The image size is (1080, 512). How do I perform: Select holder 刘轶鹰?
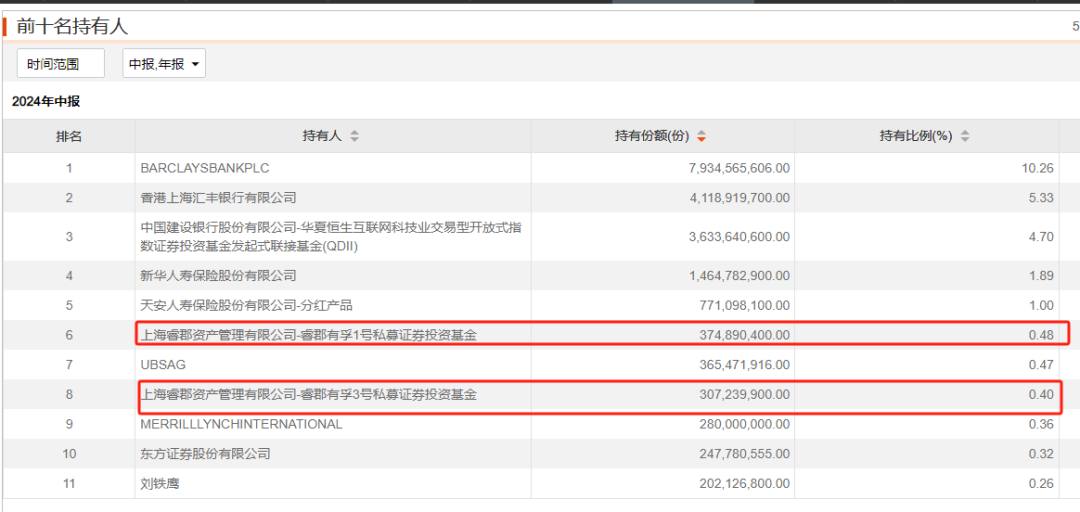(x=159, y=484)
